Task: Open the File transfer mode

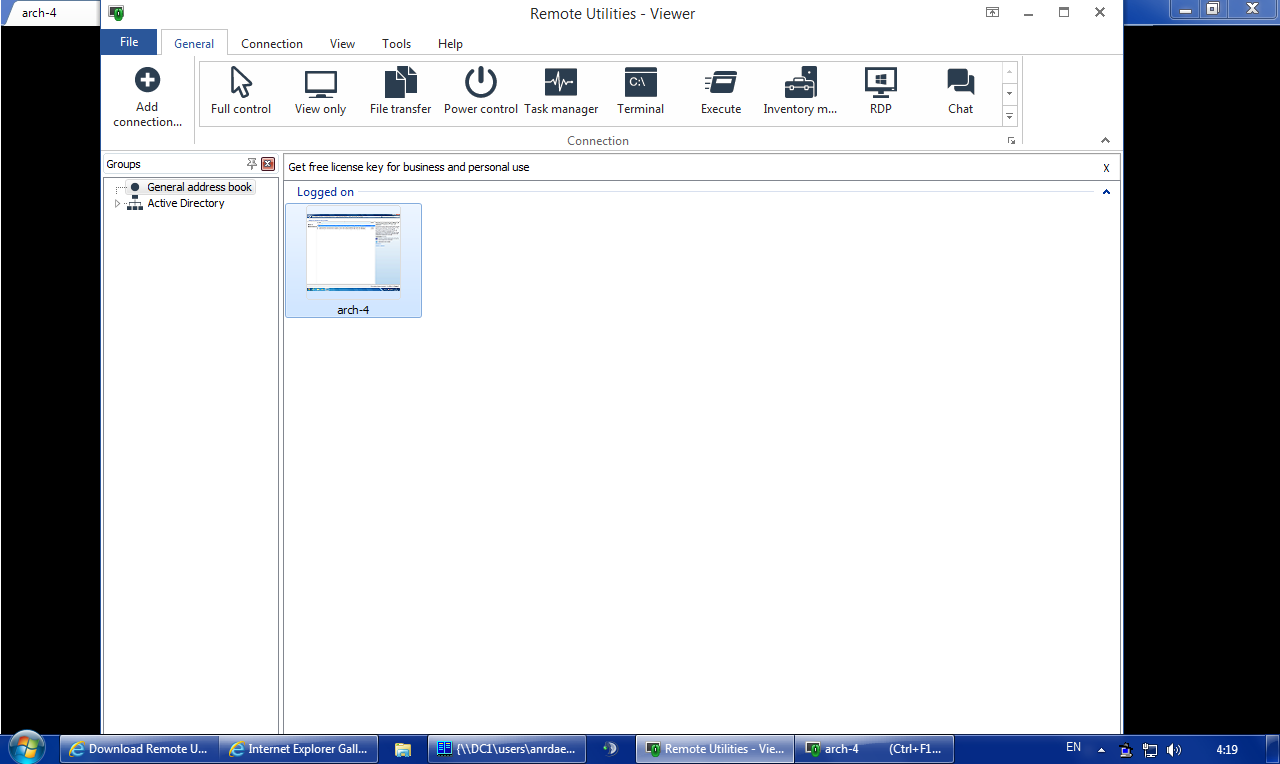Action: 400,92
